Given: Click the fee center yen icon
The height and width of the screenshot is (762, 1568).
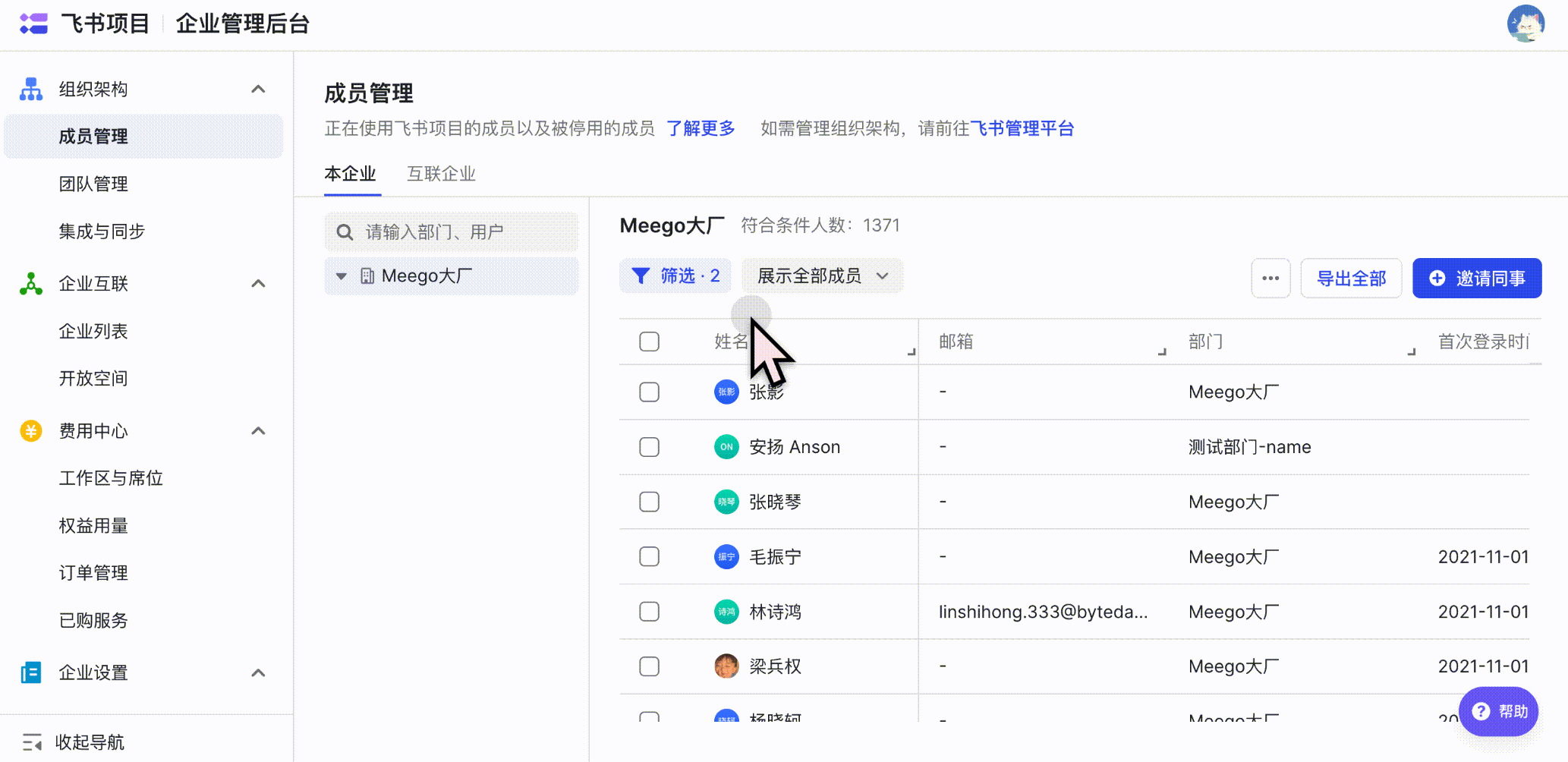Looking at the screenshot, I should 31,431.
